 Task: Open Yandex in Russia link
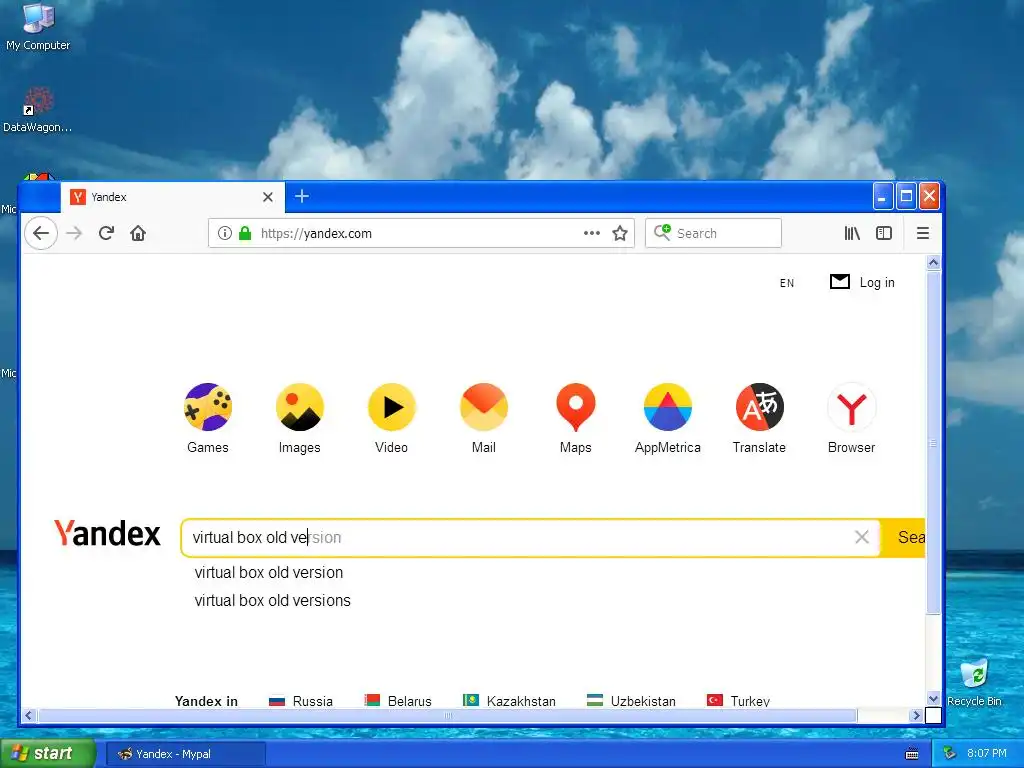point(301,701)
